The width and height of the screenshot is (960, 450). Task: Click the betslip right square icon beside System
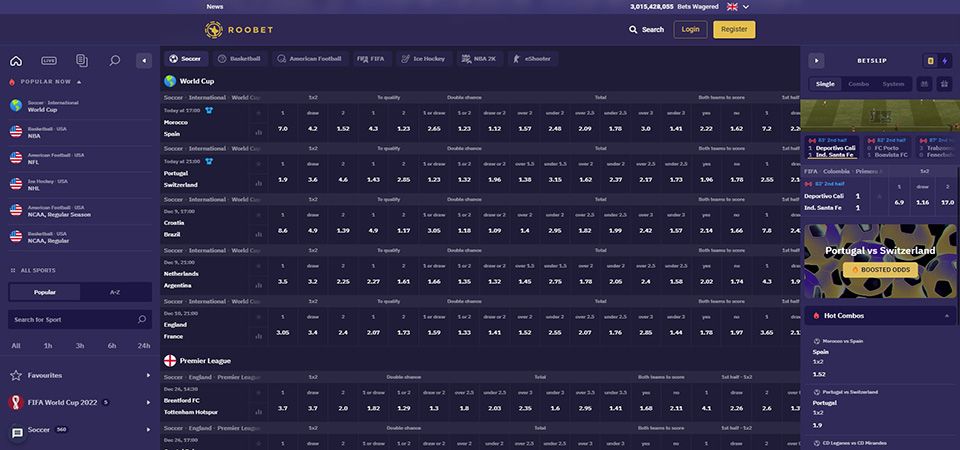[x=943, y=84]
